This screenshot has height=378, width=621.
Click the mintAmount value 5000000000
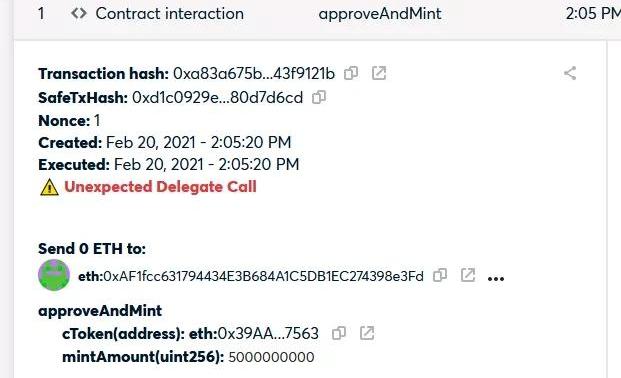271,357
